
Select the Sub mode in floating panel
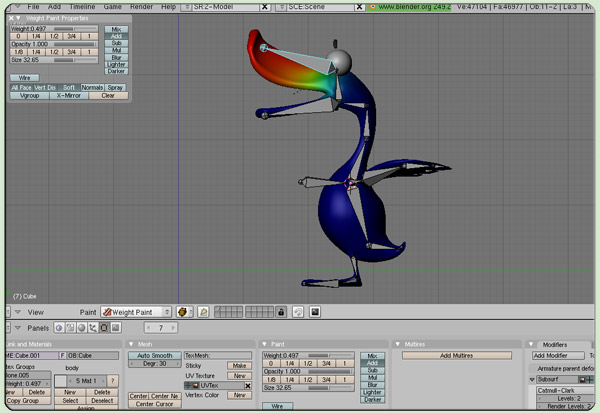pos(116,43)
